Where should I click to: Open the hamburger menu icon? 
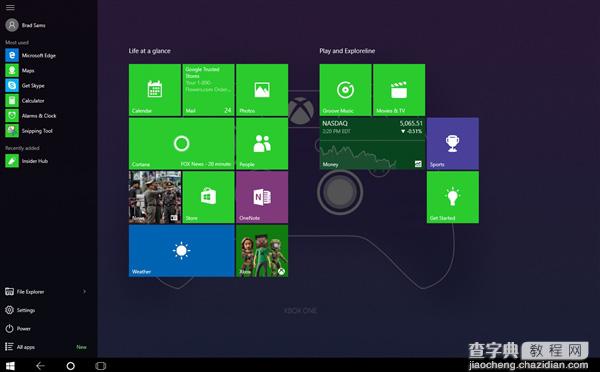10,7
